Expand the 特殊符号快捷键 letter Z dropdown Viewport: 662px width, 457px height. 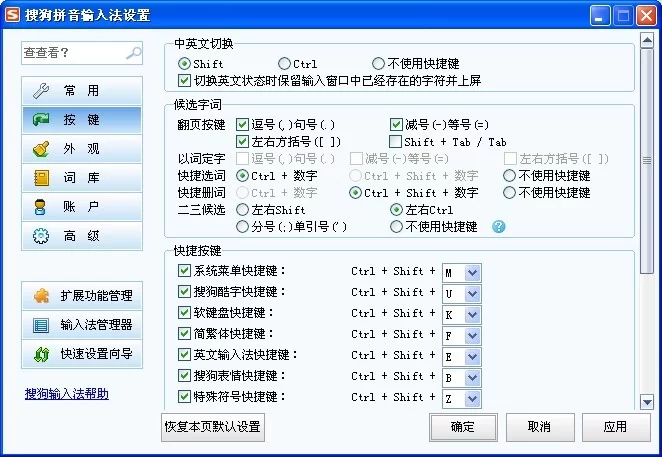473,398
